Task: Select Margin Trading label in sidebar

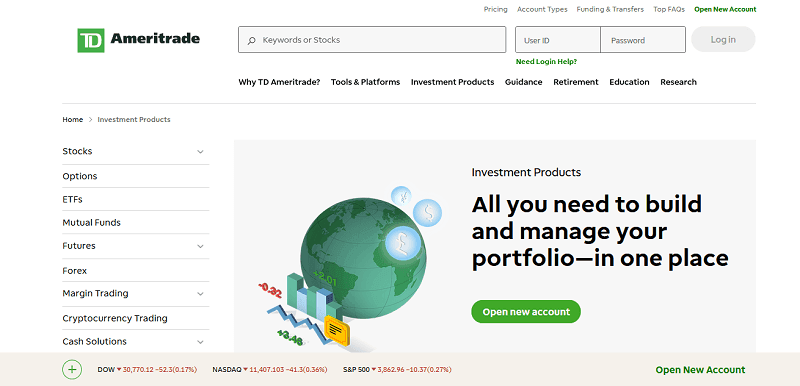Action: tap(95, 293)
